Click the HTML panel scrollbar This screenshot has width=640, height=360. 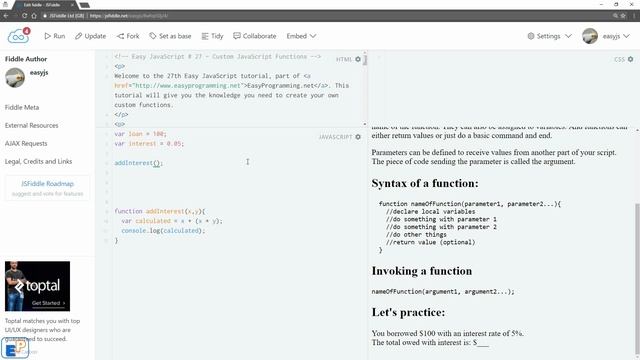(365, 60)
